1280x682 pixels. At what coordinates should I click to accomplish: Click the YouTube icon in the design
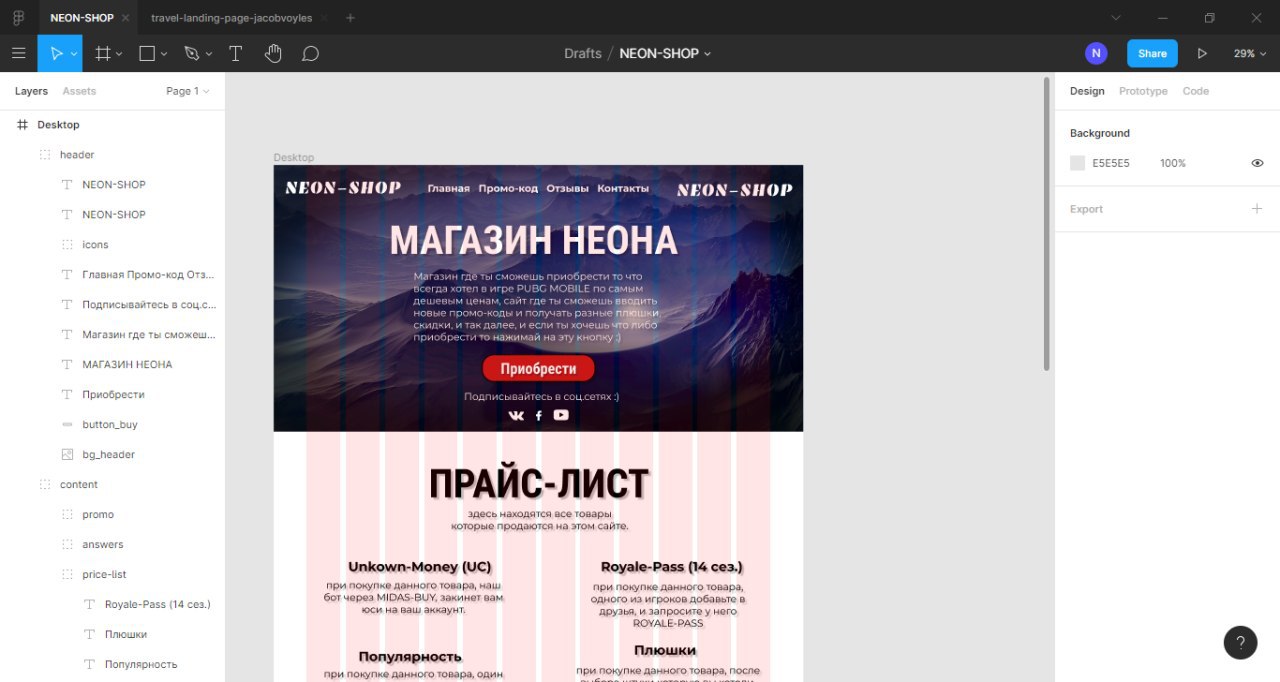pos(561,415)
